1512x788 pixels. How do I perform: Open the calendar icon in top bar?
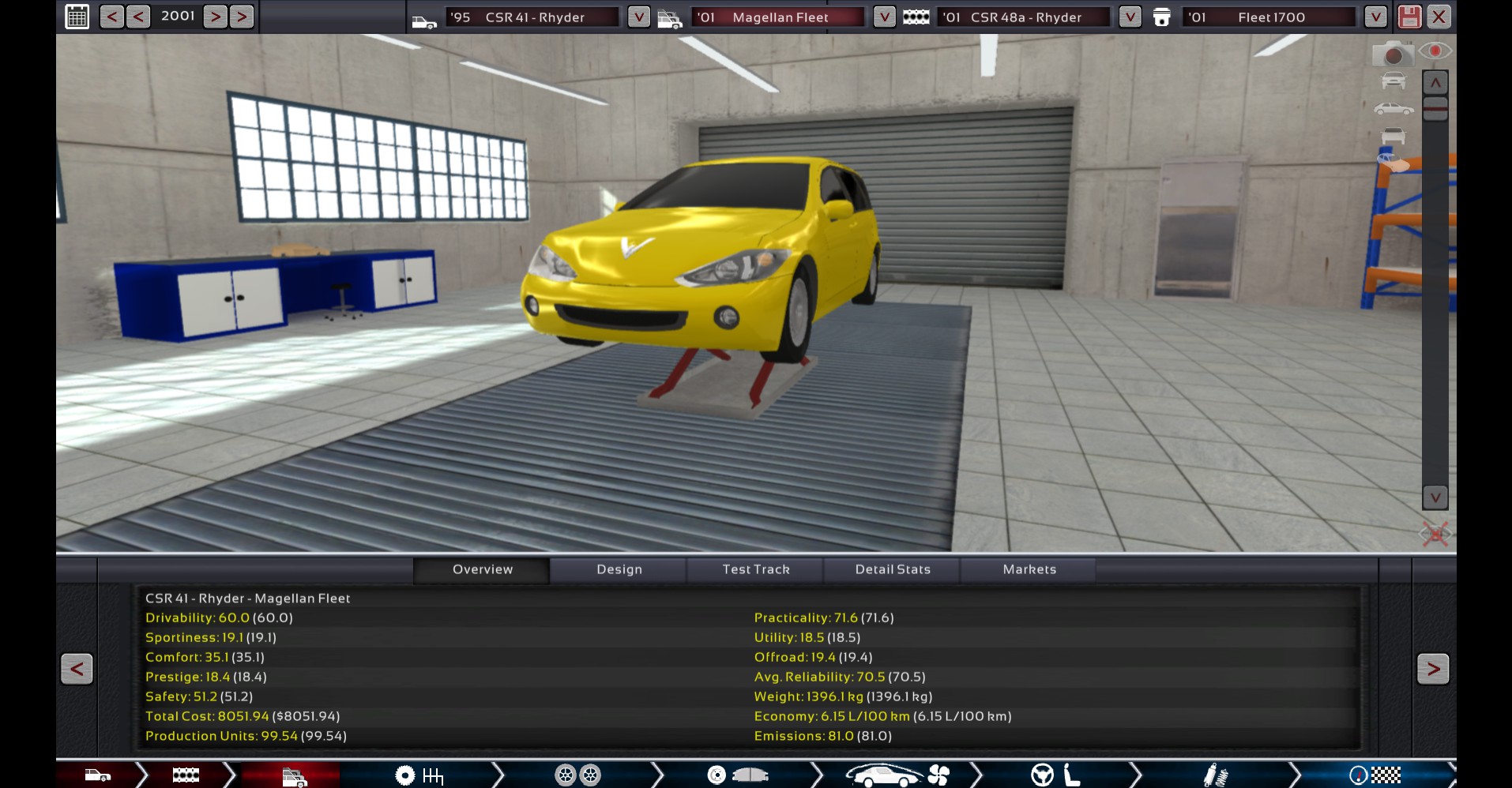77,17
